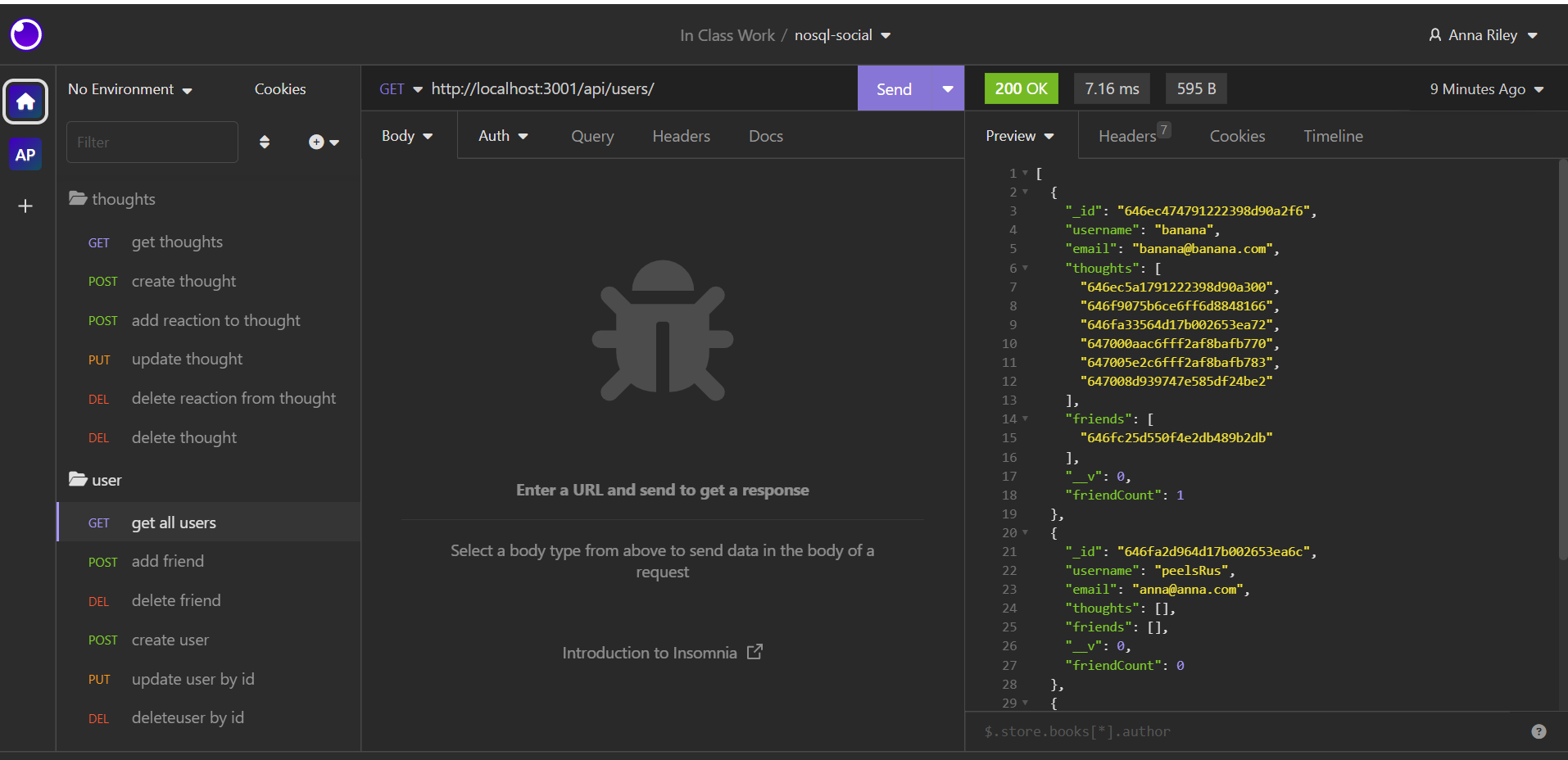Click the Send button
The height and width of the screenshot is (760, 1568).
[894, 88]
